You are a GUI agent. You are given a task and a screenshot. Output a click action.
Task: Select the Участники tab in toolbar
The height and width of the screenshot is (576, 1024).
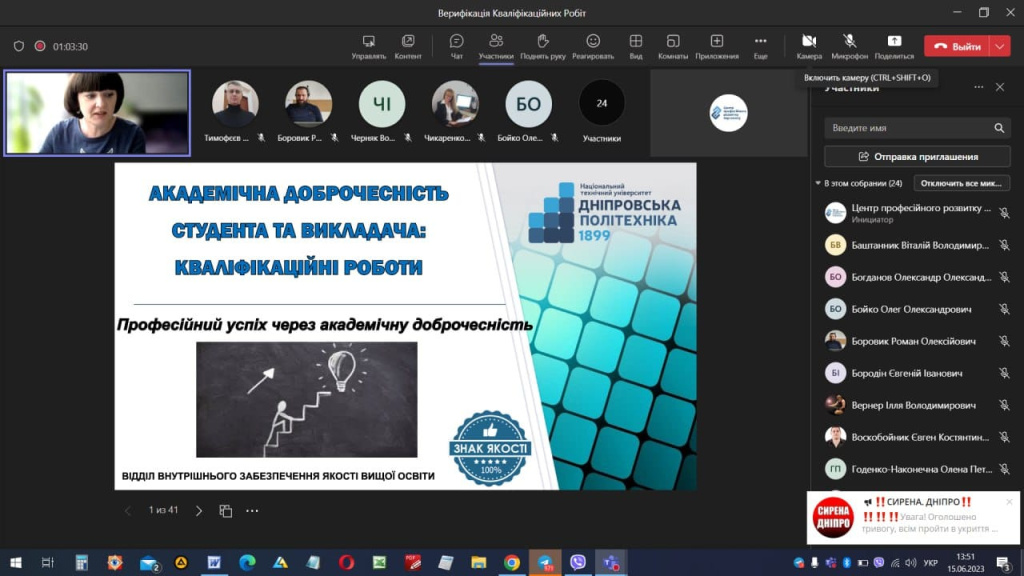tap(496, 46)
